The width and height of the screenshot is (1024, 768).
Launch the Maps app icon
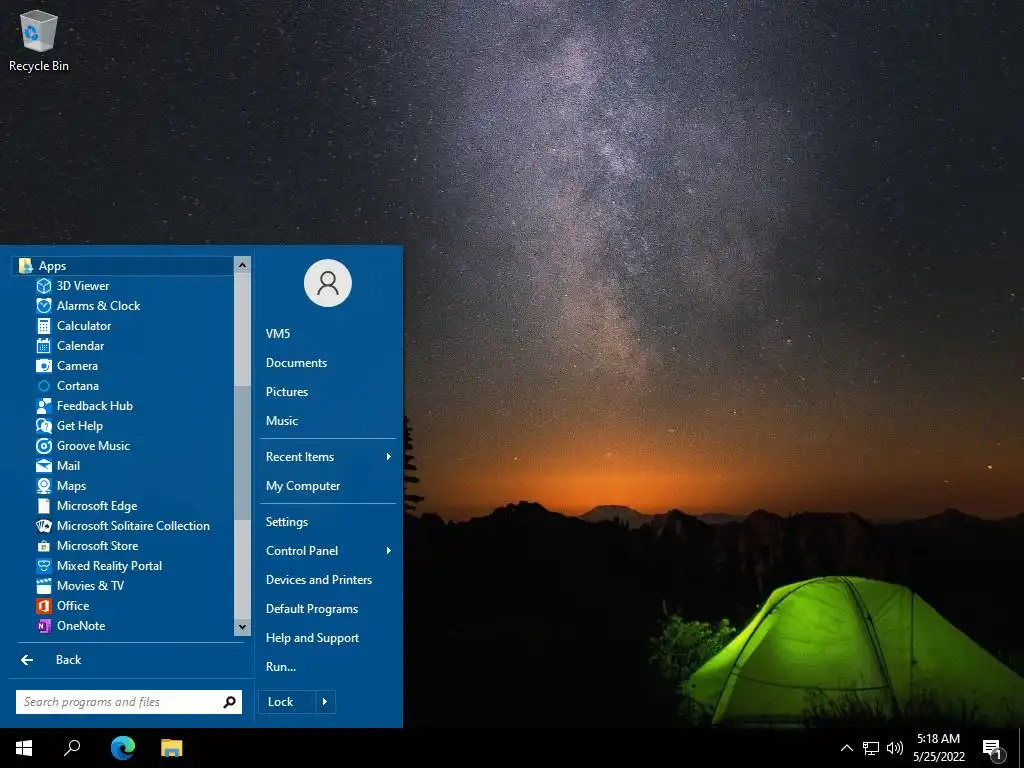pyautogui.click(x=44, y=486)
